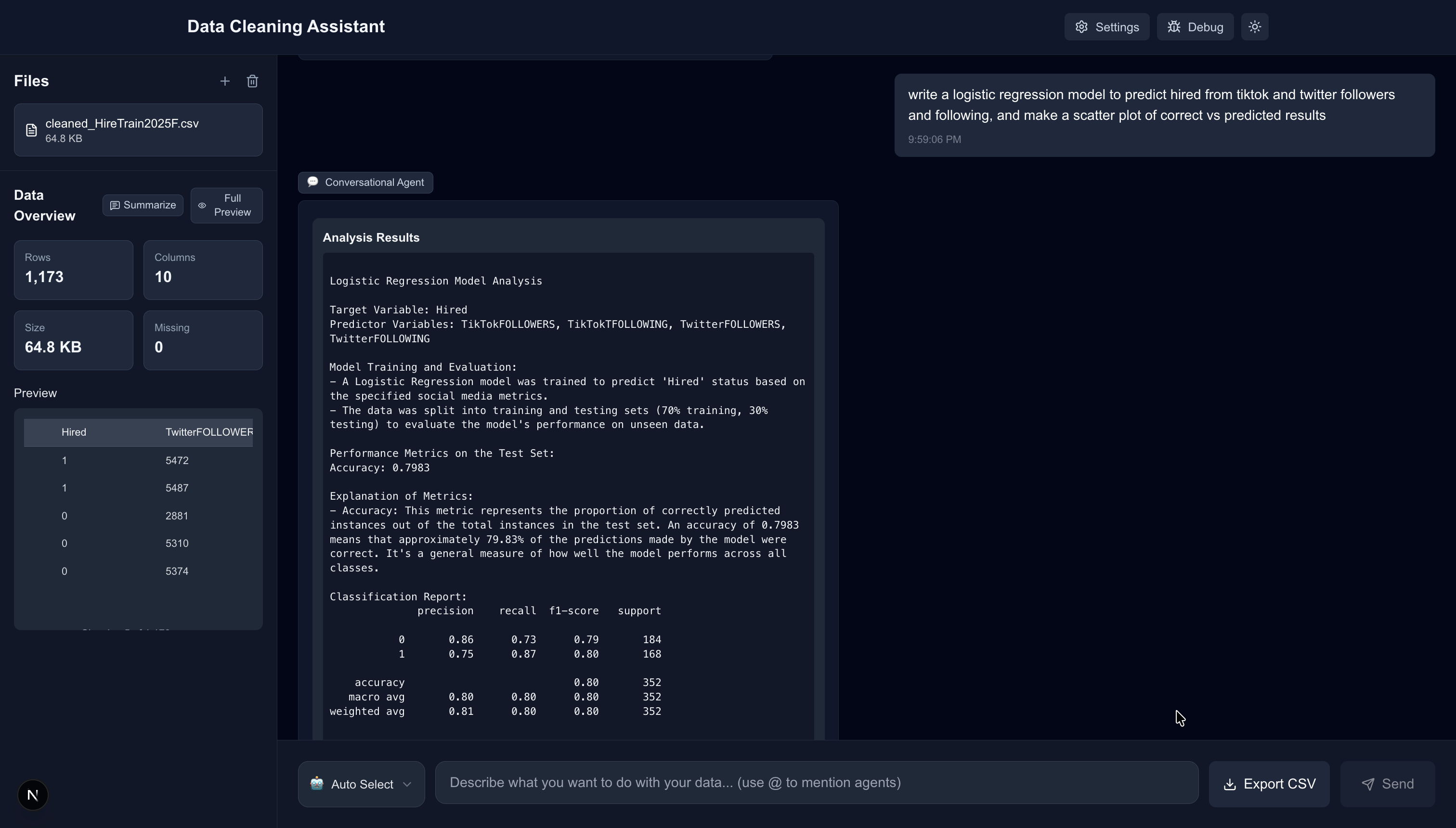1456x828 pixels.
Task: Select cleaned_HireTrain2025F.csv file
Action: click(138, 129)
